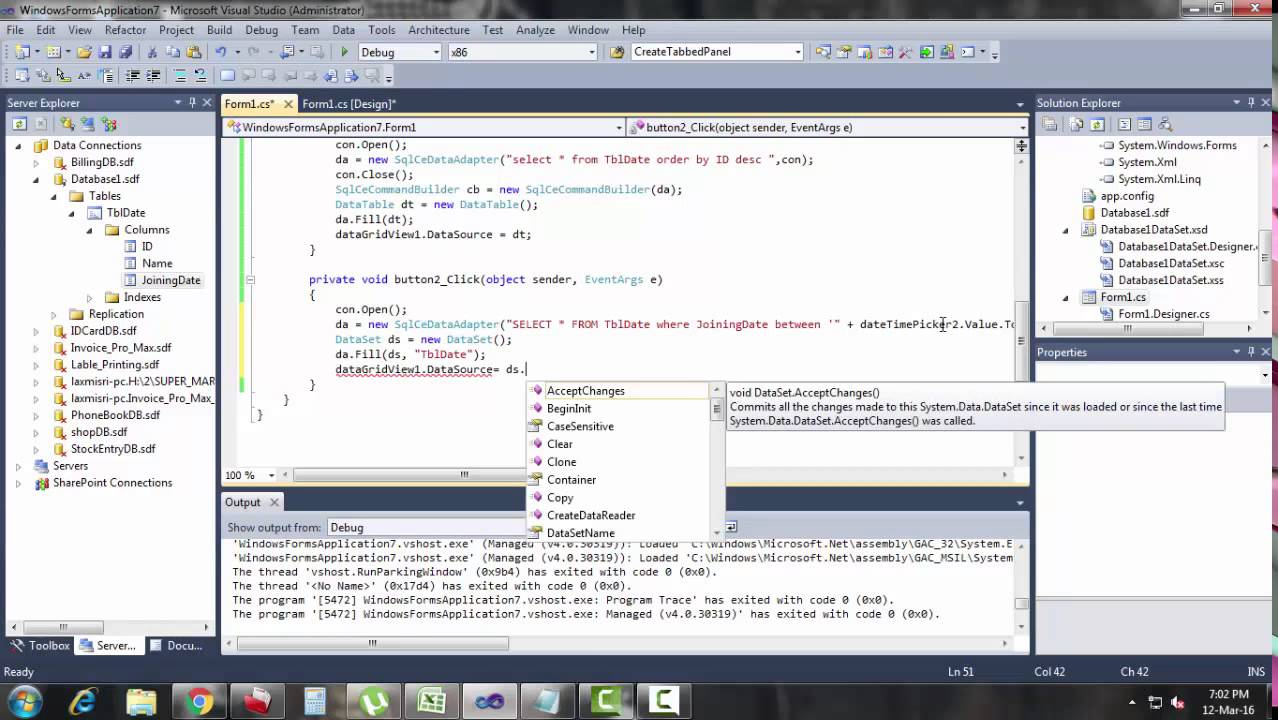The width and height of the screenshot is (1278, 720).
Task: Click Connect to Server icon in Server Explorer
Action: point(88,124)
